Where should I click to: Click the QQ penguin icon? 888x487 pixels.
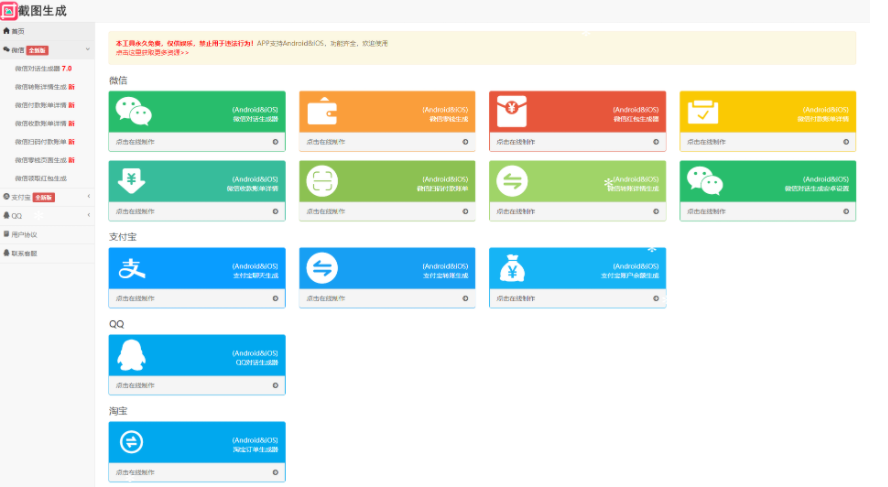tap(132, 355)
